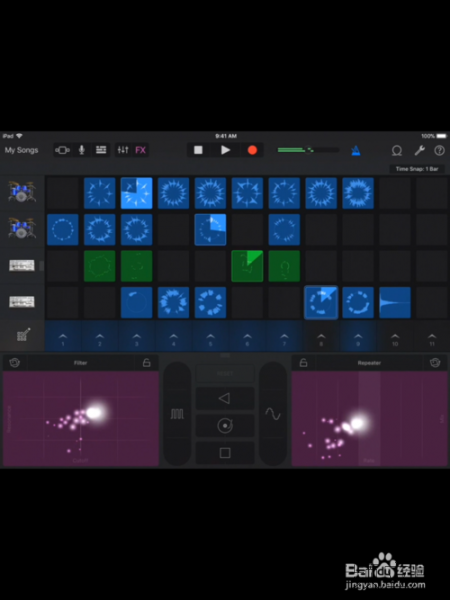Open the Time Snap: 1 Bar menu
The width and height of the screenshot is (450, 600).
tap(417, 169)
